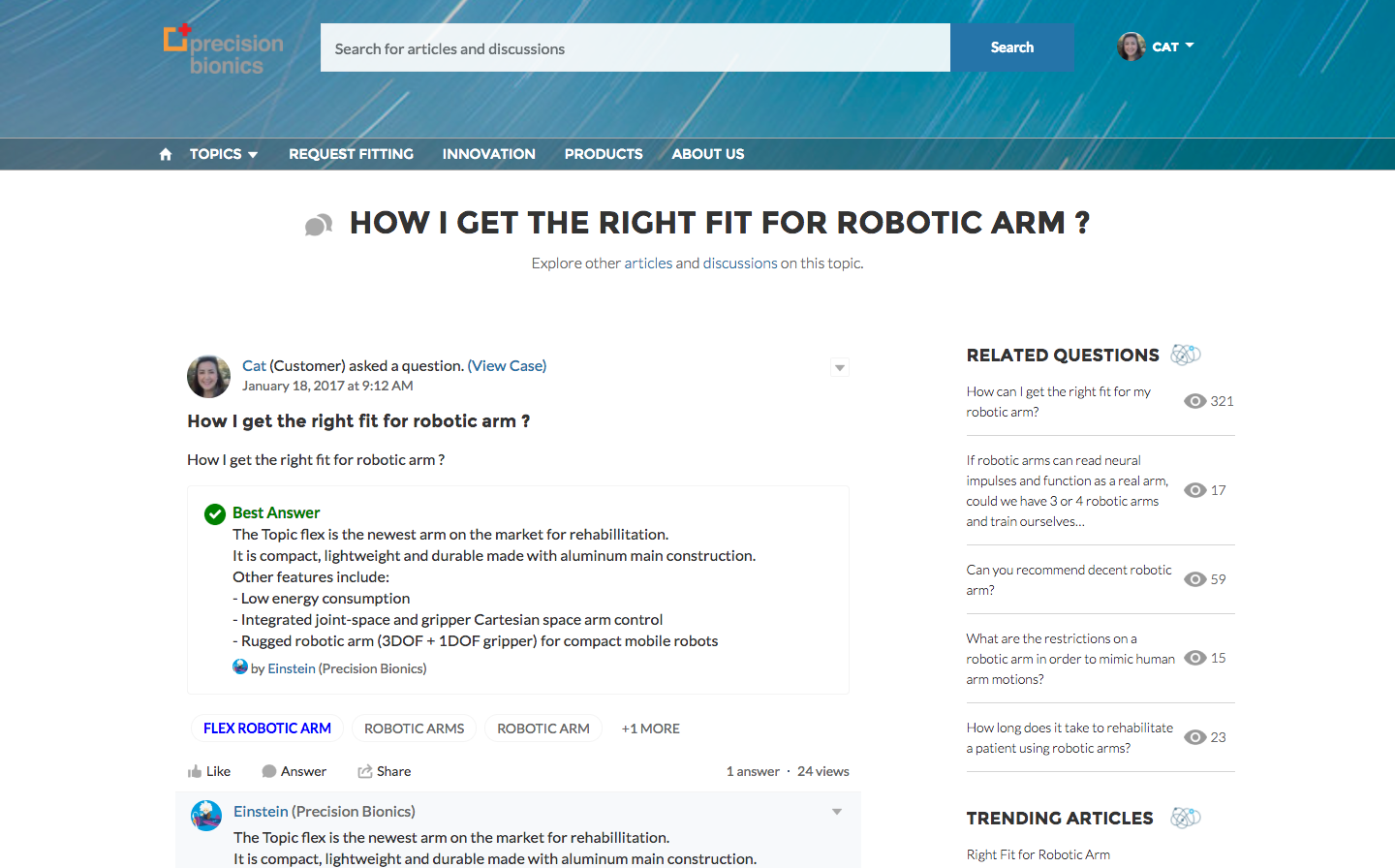Image resolution: width=1395 pixels, height=868 pixels.
Task: Click the green Best Answer checkmark
Action: 215,514
